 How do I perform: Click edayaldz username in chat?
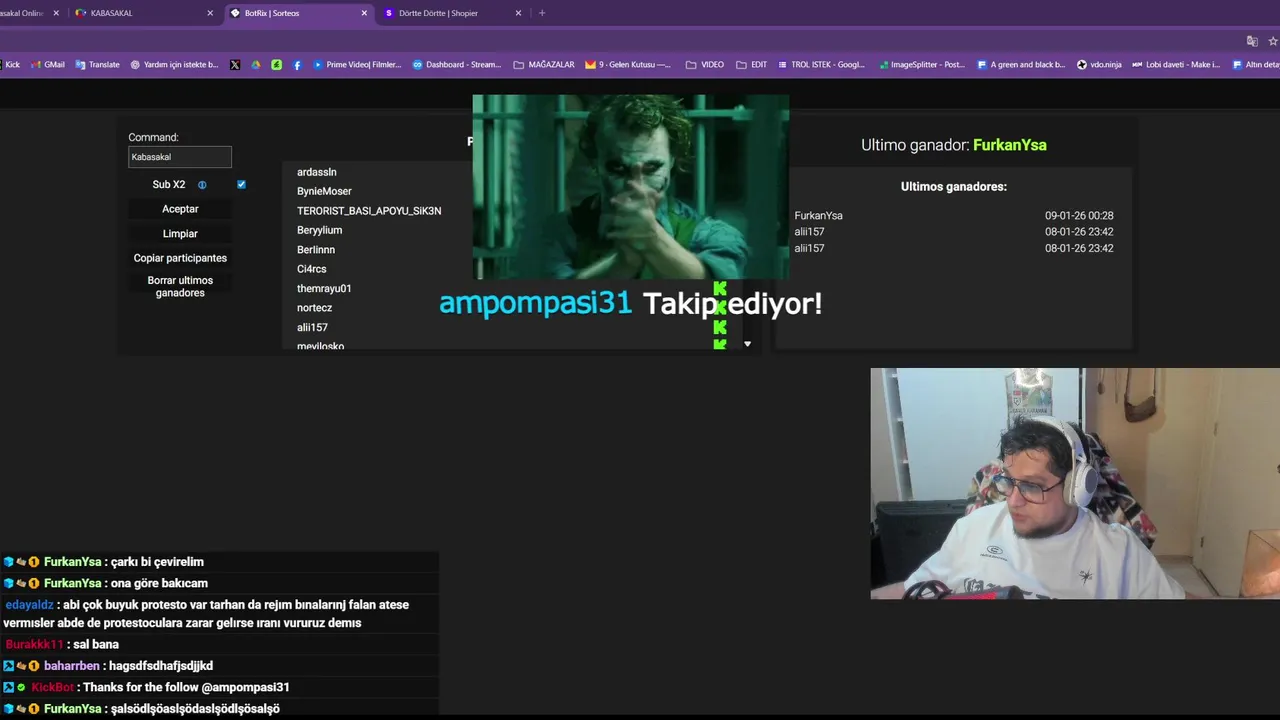pyautogui.click(x=29, y=605)
